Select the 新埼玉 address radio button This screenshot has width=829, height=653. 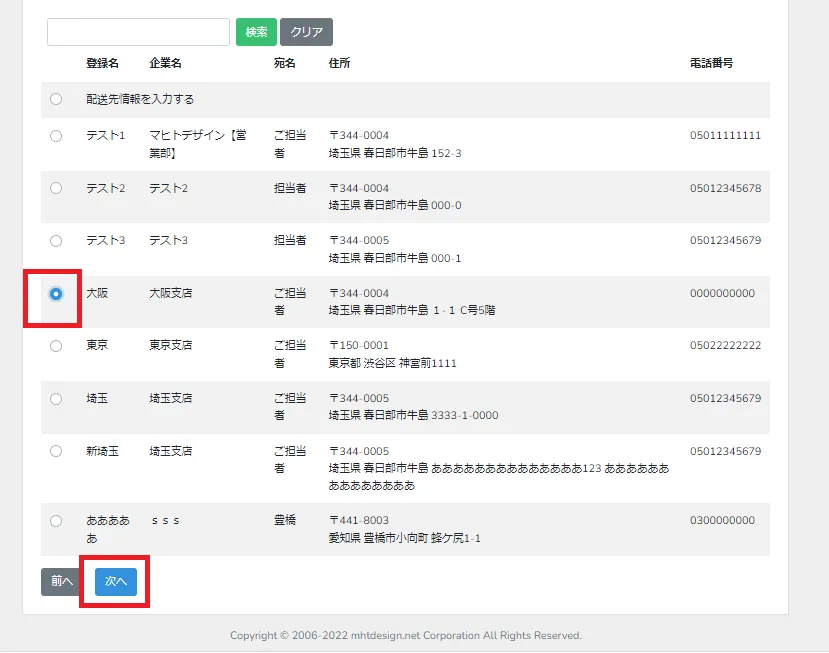tap(56, 451)
